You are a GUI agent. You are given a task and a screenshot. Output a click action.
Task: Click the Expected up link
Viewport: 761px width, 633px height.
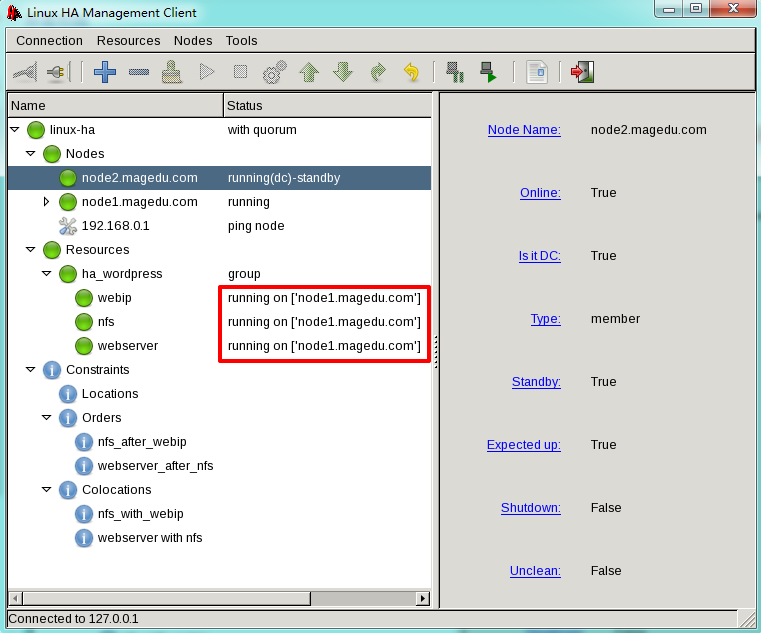[x=524, y=445]
